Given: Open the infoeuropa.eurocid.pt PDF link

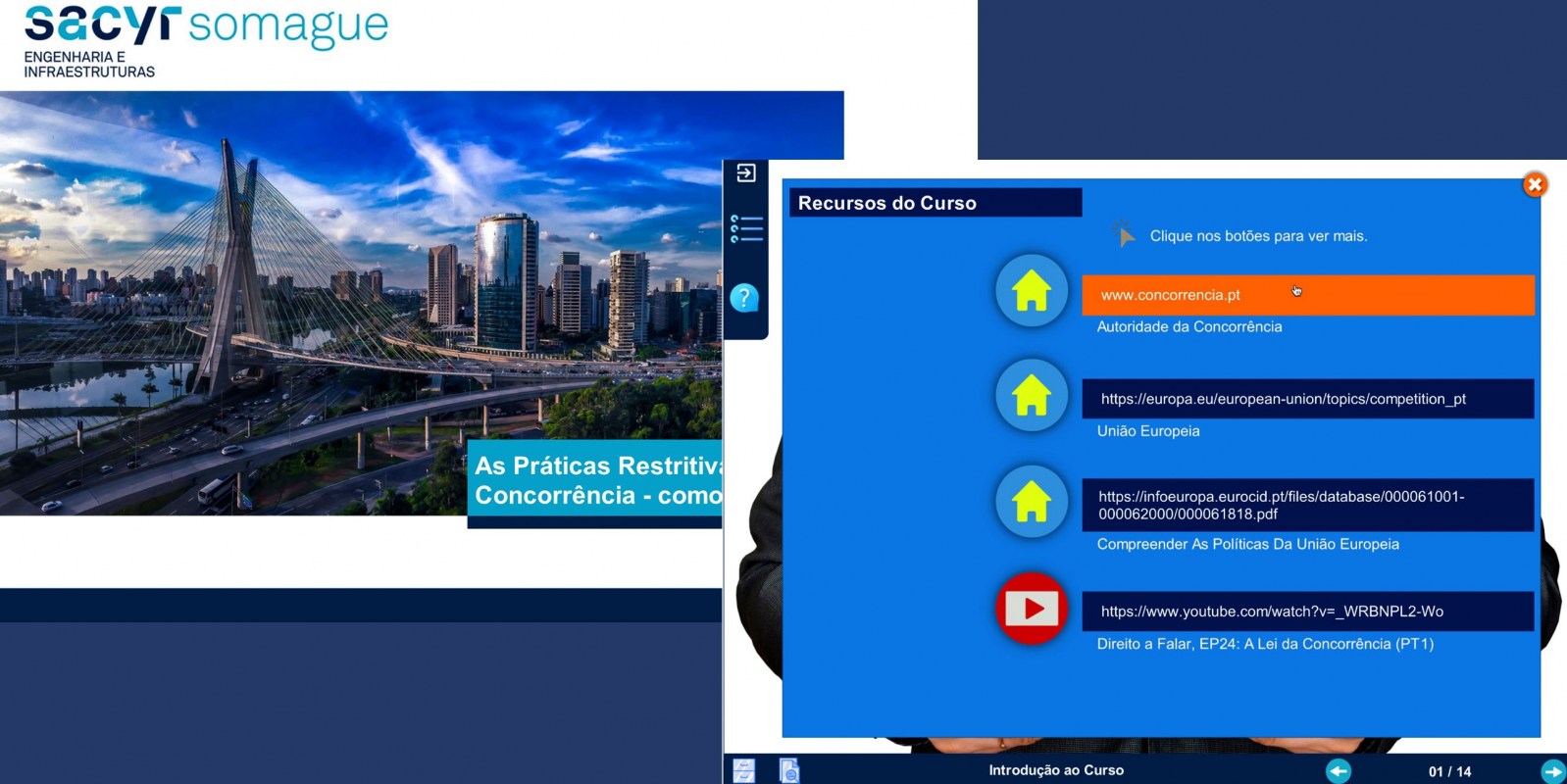Looking at the screenshot, I should click(1307, 505).
